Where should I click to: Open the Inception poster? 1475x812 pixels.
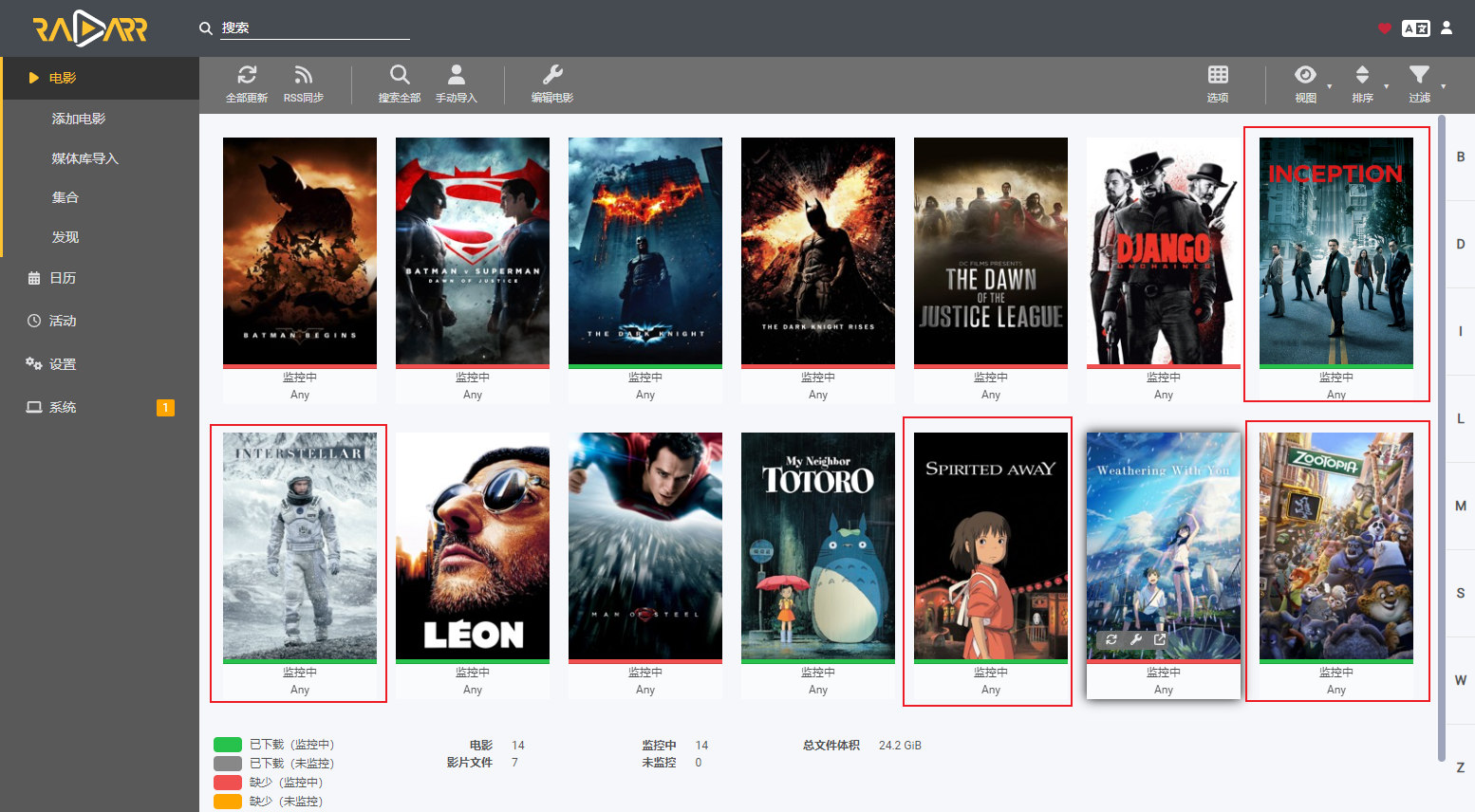click(x=1336, y=251)
